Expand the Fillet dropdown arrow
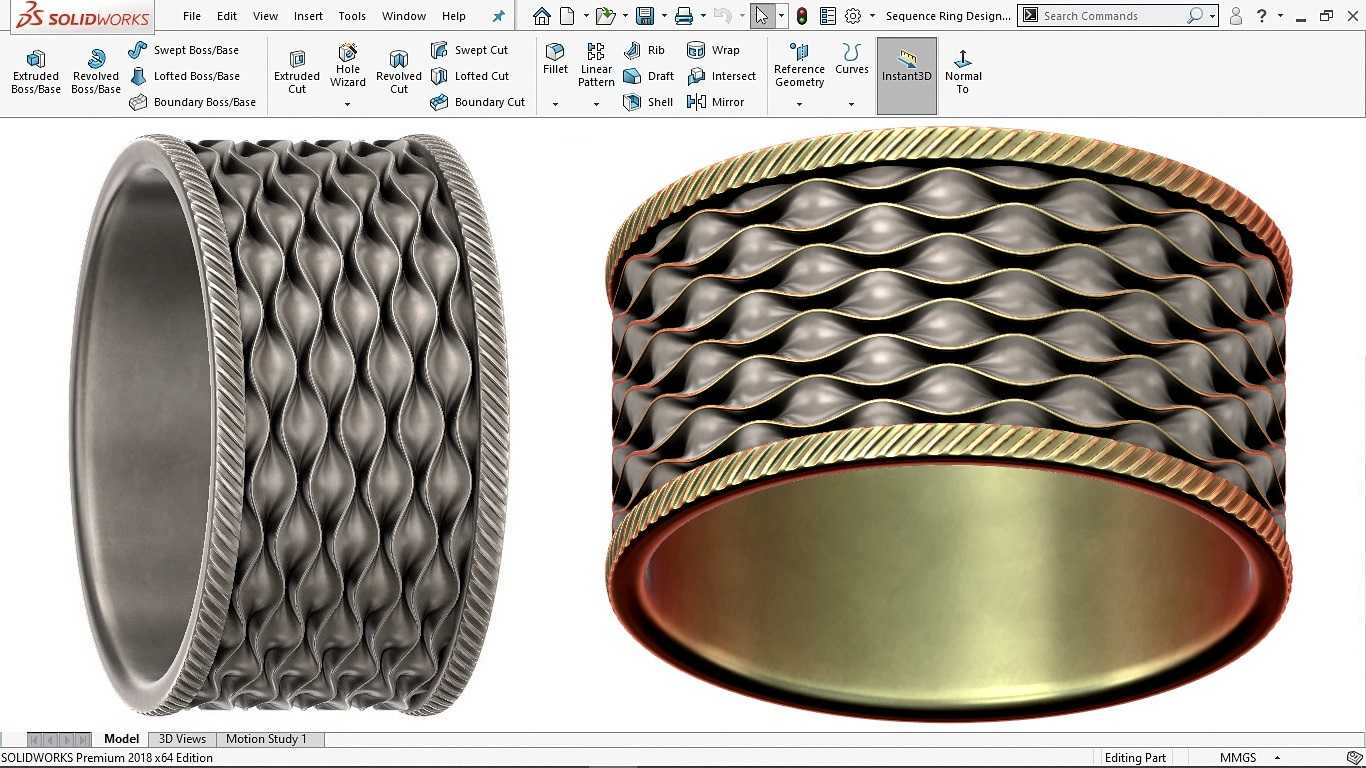 pos(555,104)
